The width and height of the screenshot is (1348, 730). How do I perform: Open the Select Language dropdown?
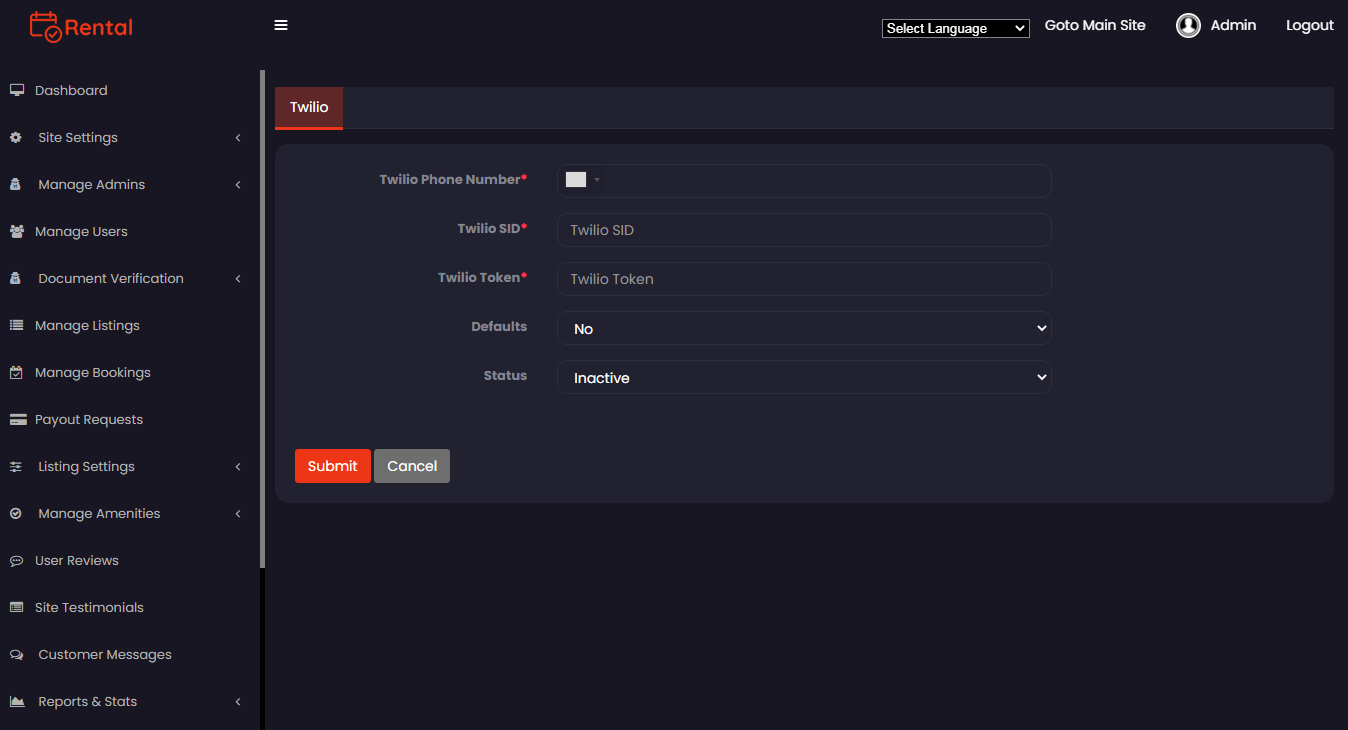(x=955, y=28)
